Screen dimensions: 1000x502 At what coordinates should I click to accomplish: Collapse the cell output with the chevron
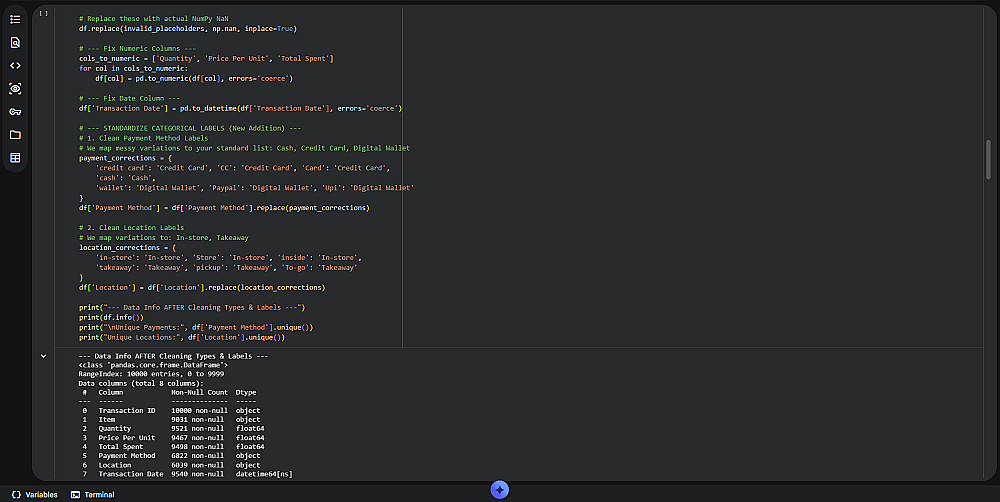click(43, 356)
